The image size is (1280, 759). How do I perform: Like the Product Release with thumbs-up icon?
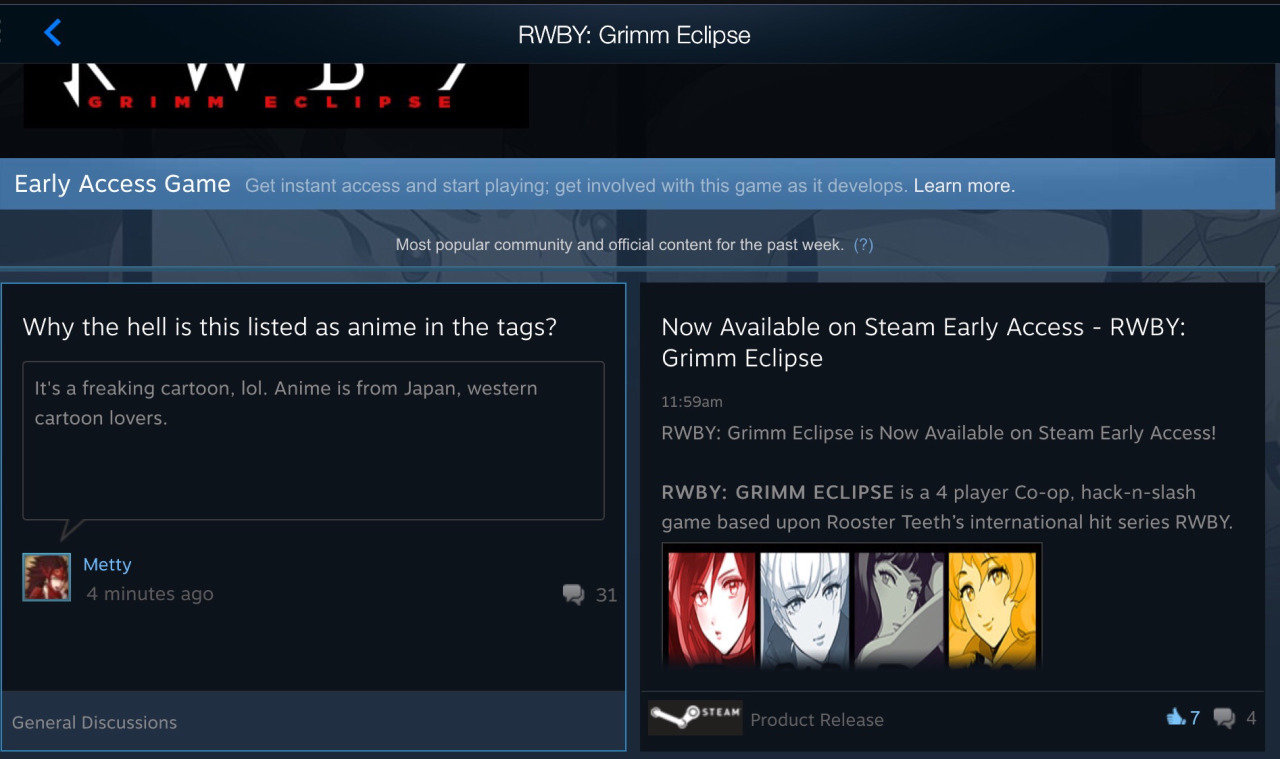[1175, 717]
